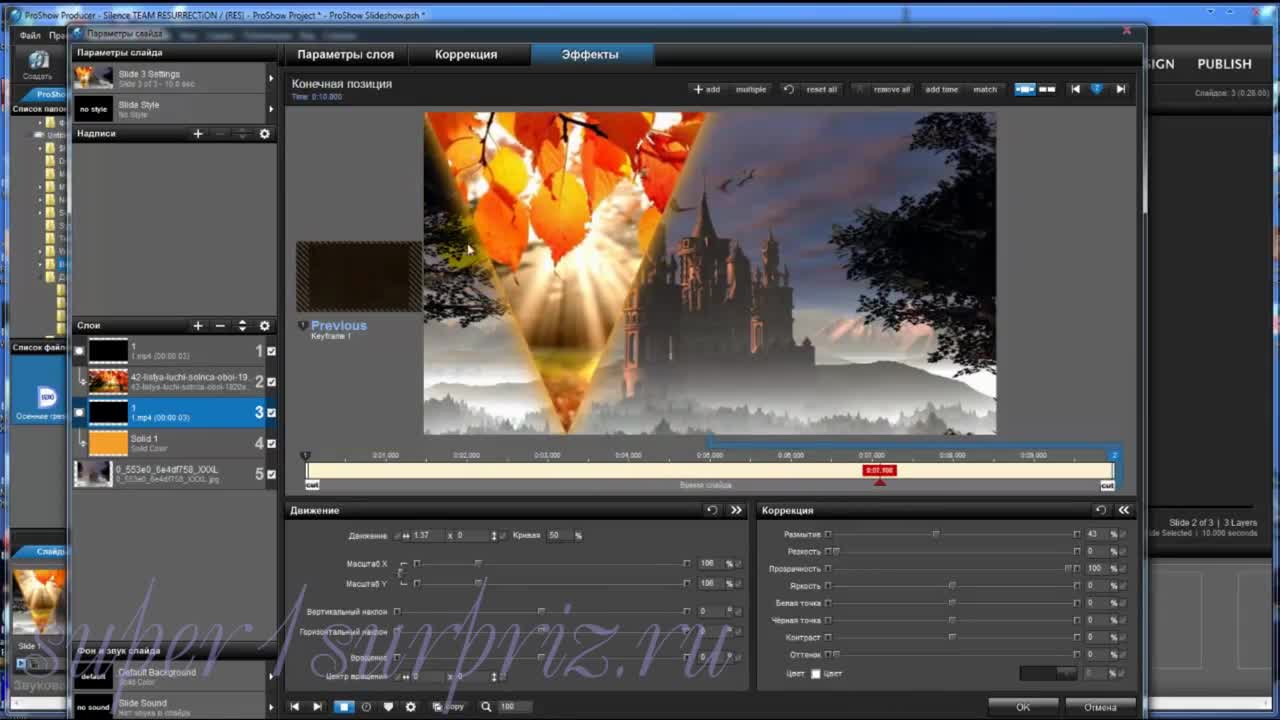Select the Эффекты tab
Viewport: 1280px width, 720px height.
(x=590, y=54)
